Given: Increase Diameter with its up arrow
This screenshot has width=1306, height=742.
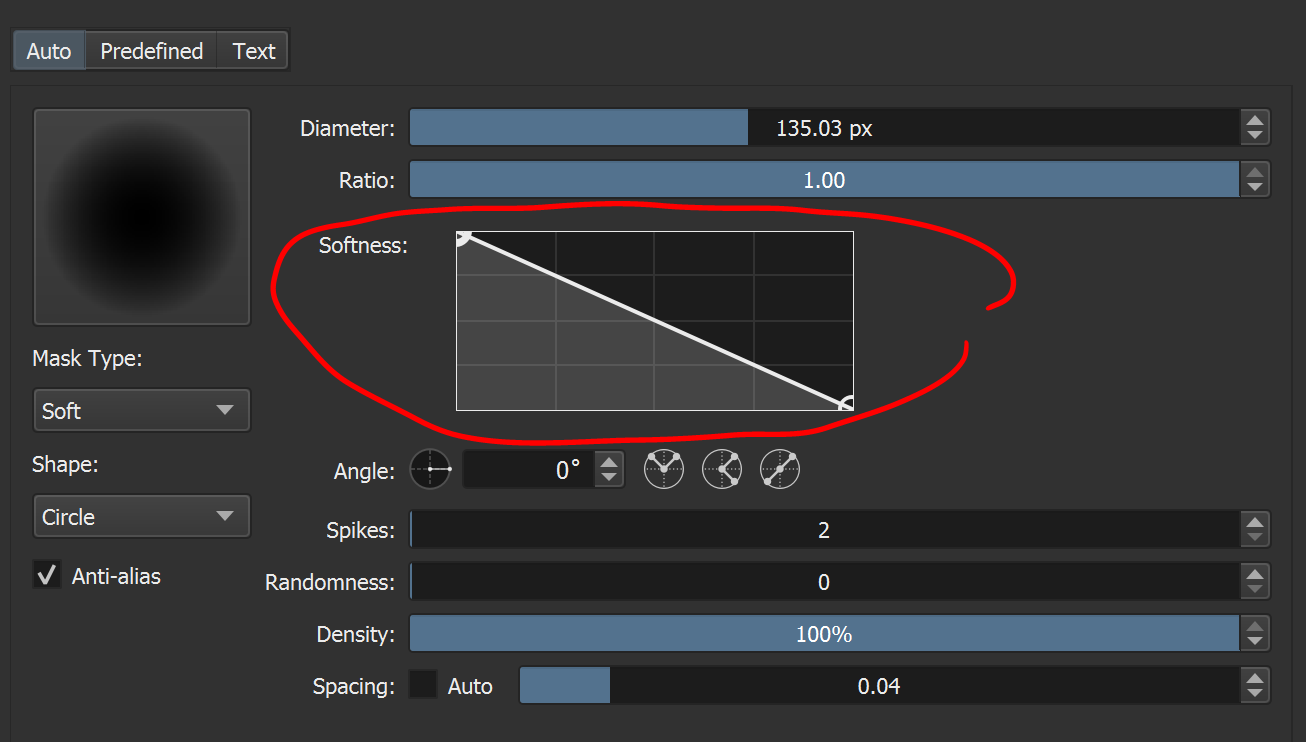Looking at the screenshot, I should tap(1255, 119).
